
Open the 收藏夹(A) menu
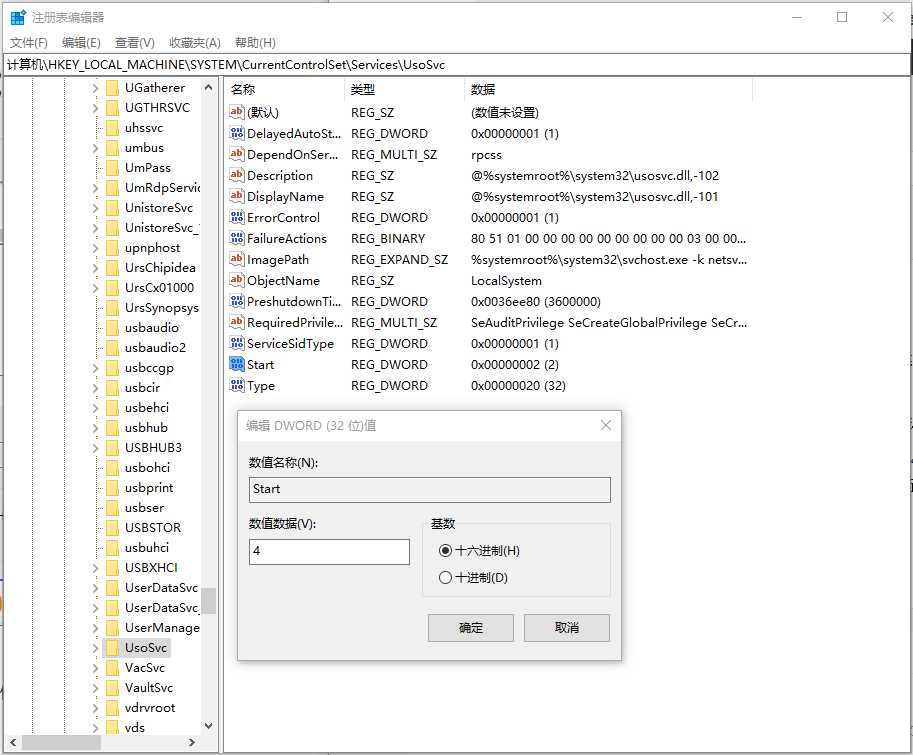(194, 42)
